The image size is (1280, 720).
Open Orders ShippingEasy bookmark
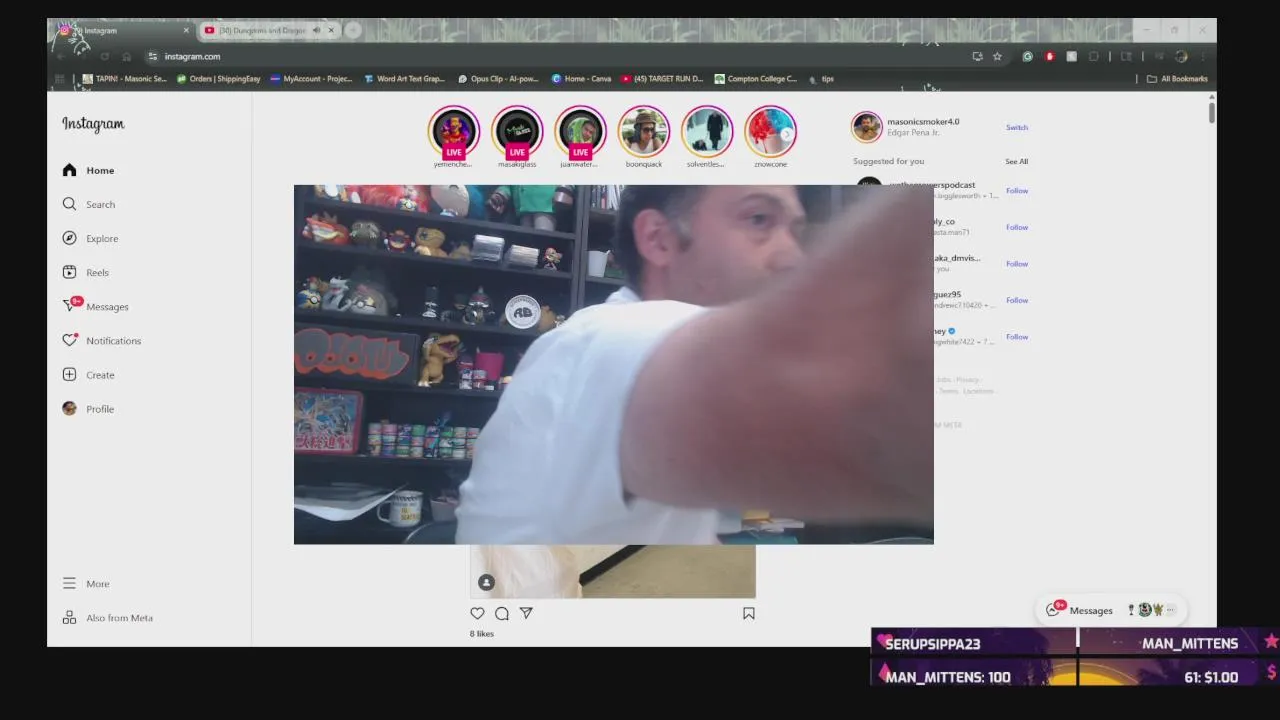(219, 79)
